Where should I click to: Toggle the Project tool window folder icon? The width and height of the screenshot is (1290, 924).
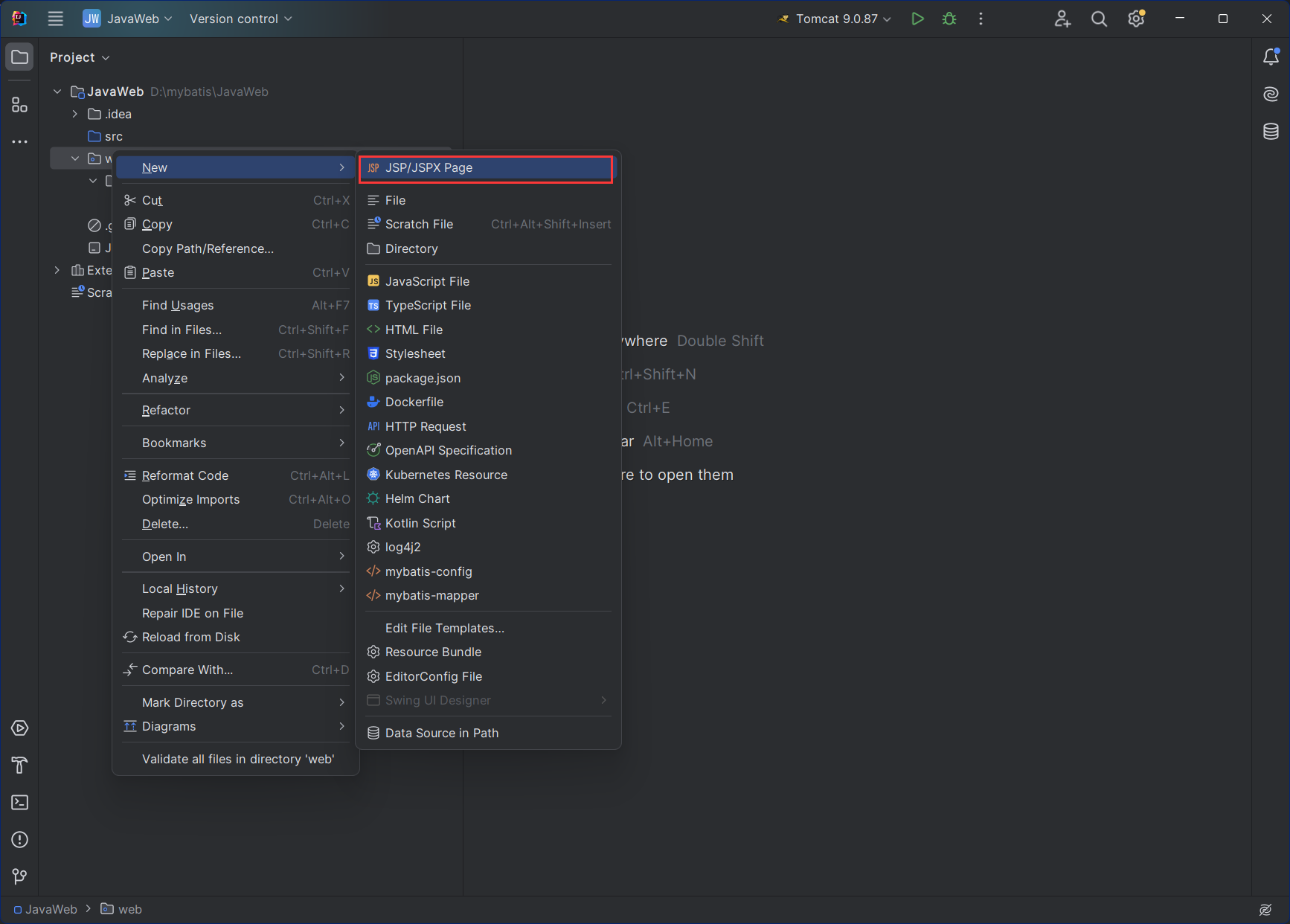(20, 57)
